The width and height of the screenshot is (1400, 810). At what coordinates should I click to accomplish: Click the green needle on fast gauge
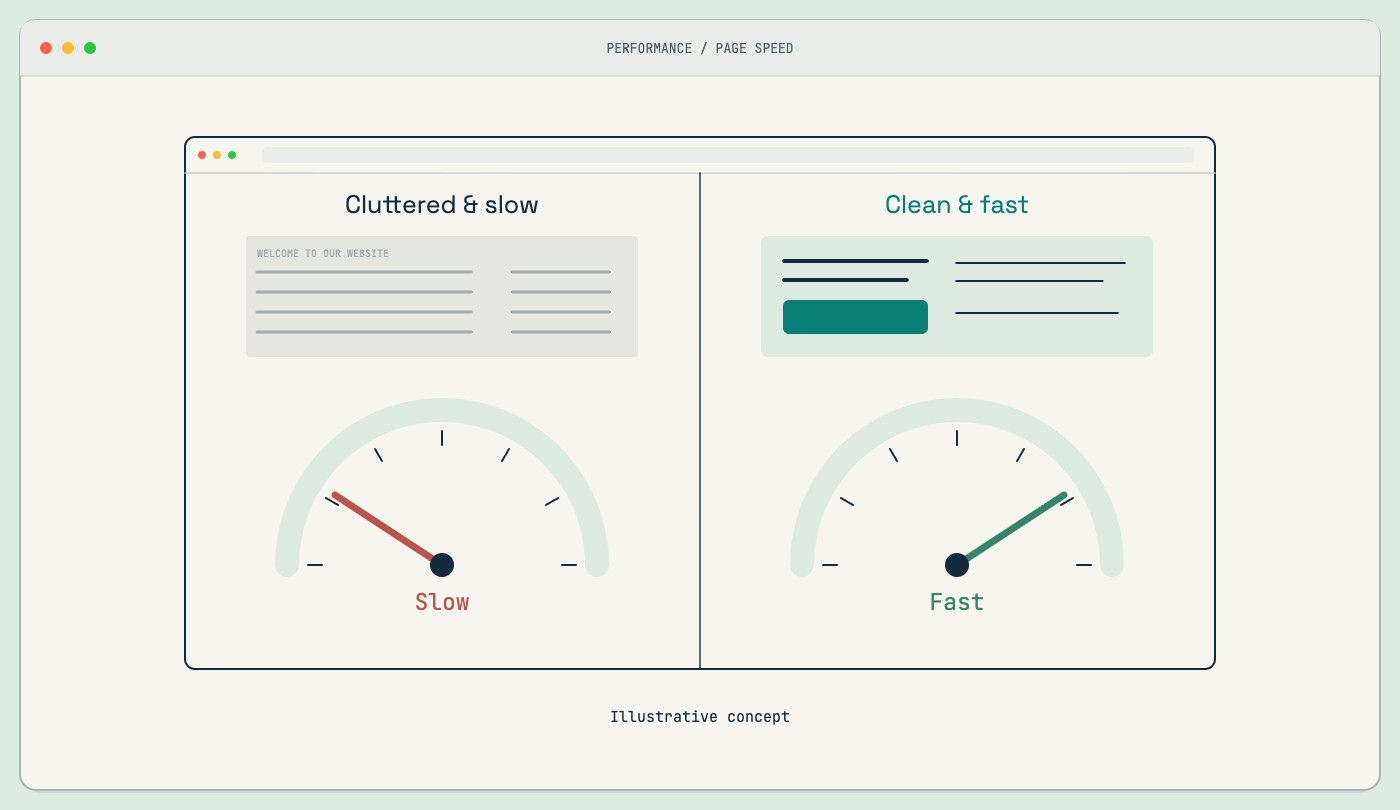(x=1013, y=528)
